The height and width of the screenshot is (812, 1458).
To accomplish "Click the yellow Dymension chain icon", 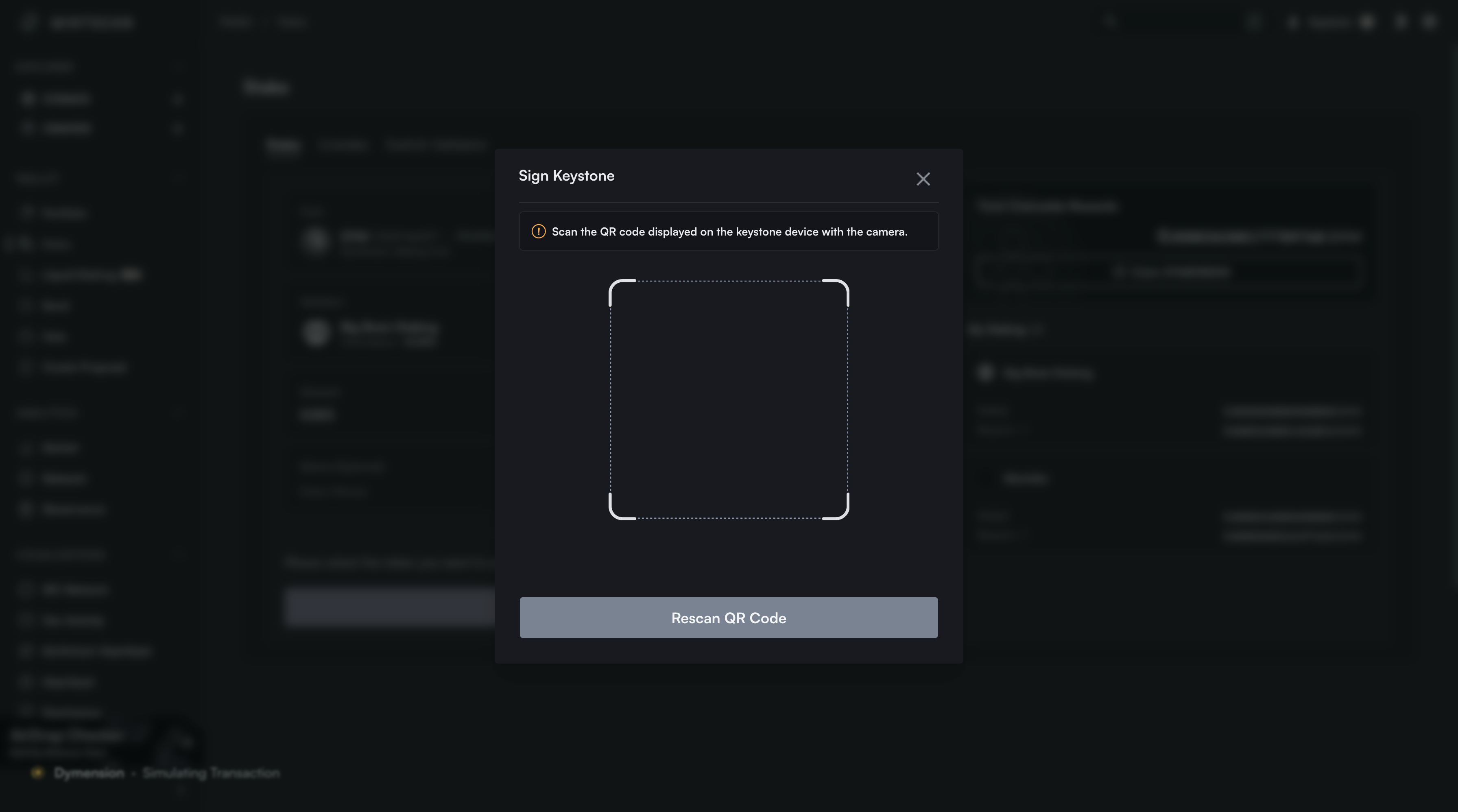I will click(37, 773).
